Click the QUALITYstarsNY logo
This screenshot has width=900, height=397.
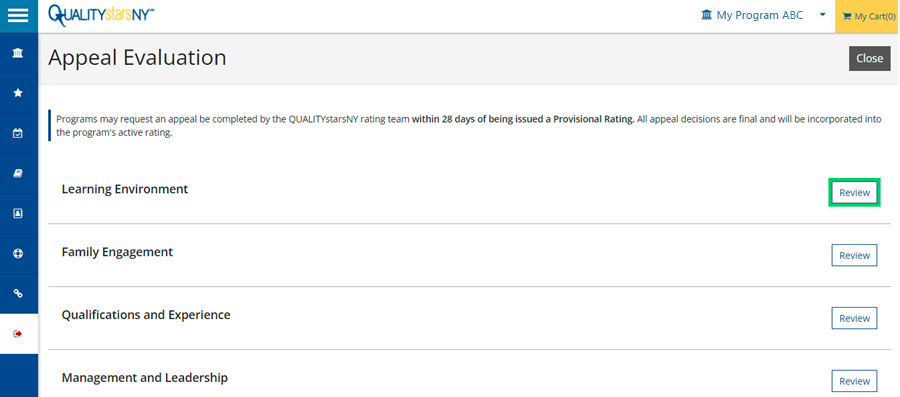[102, 14]
